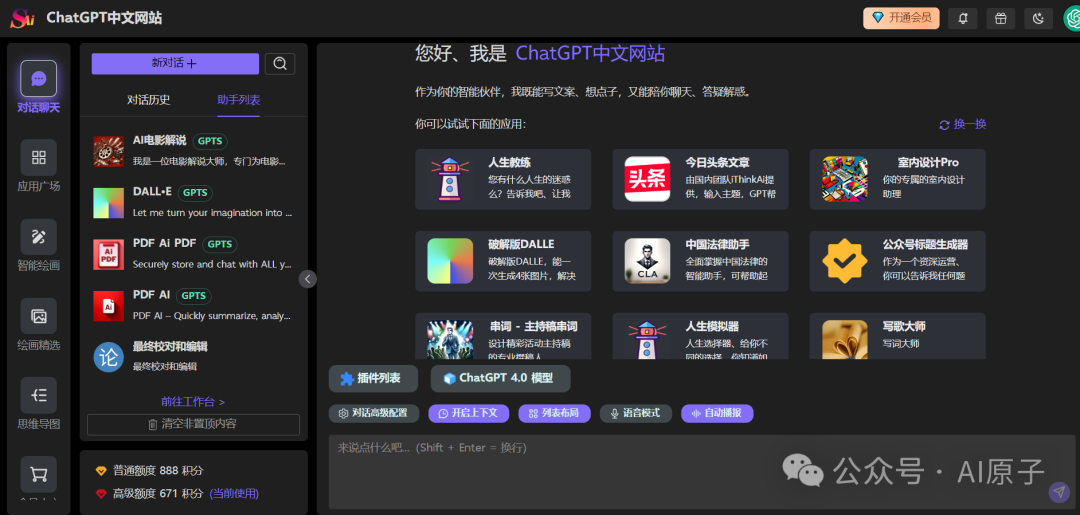
Task: Select the PDF Ai PDF assistant name
Action: (x=165, y=244)
